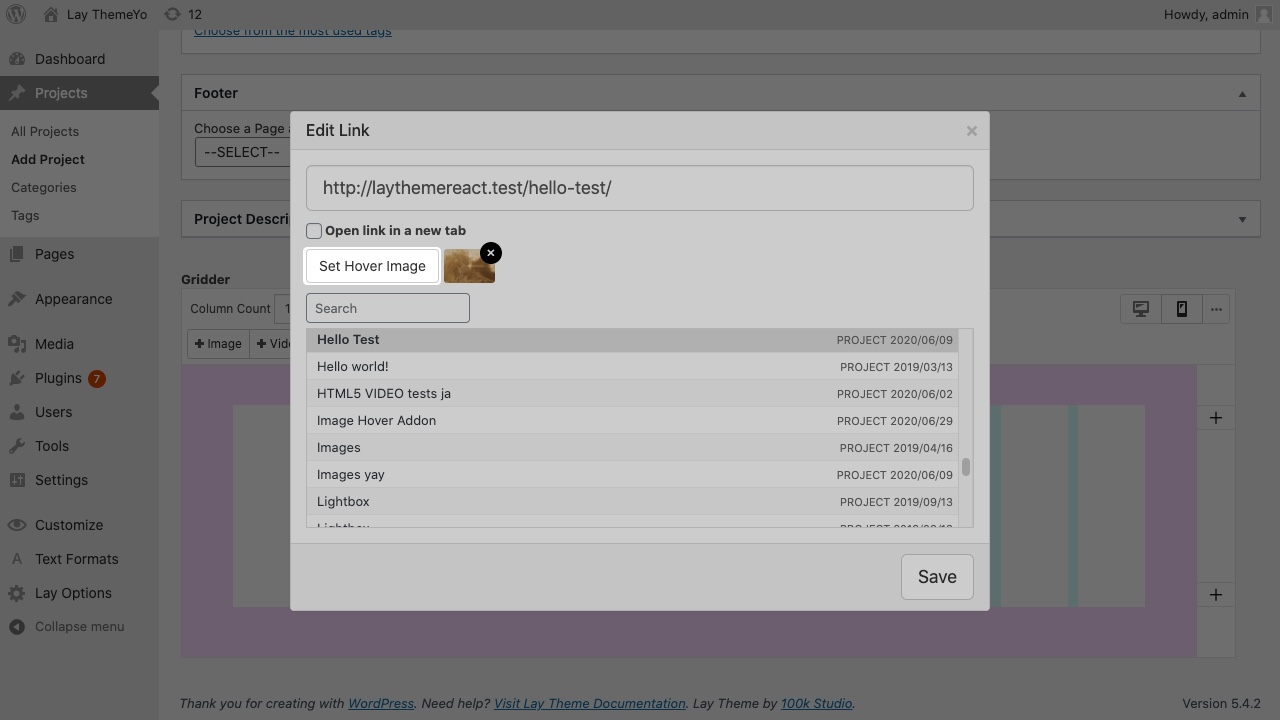Select Hello Test in link list
Image resolution: width=1280 pixels, height=720 pixels.
(x=633, y=340)
